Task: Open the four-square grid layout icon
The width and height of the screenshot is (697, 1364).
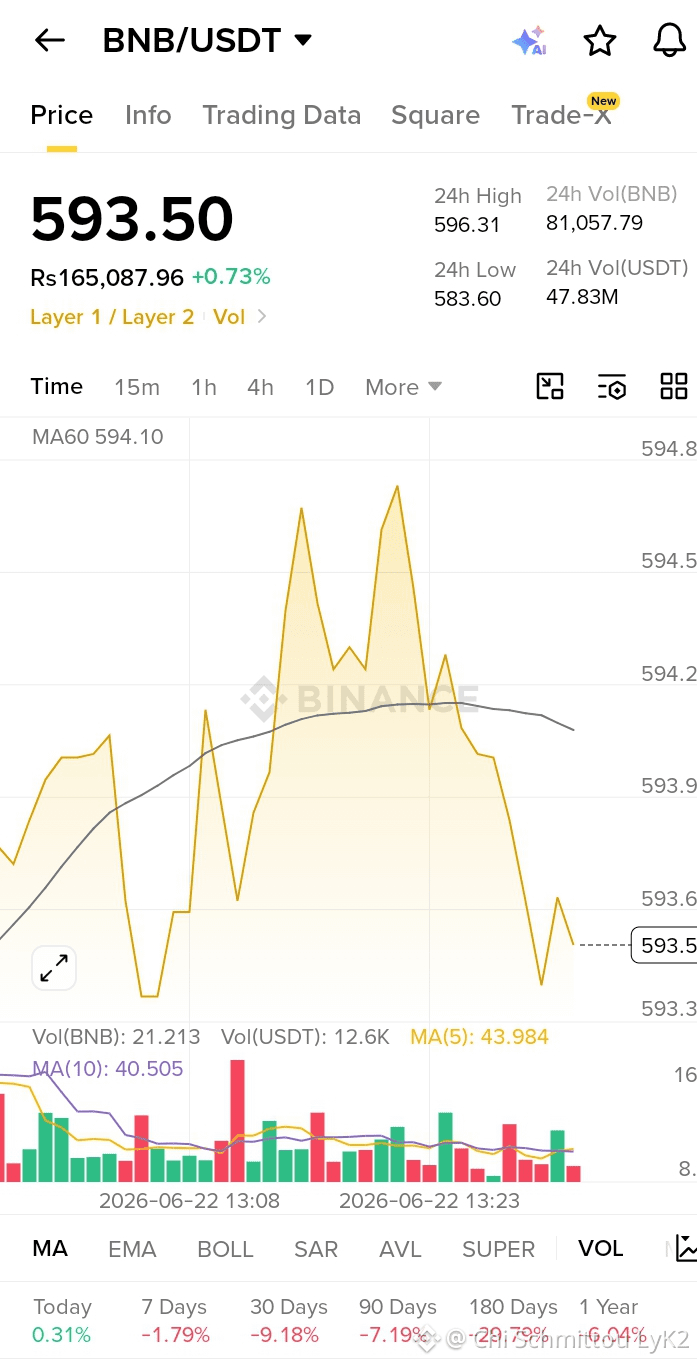Action: (x=674, y=386)
